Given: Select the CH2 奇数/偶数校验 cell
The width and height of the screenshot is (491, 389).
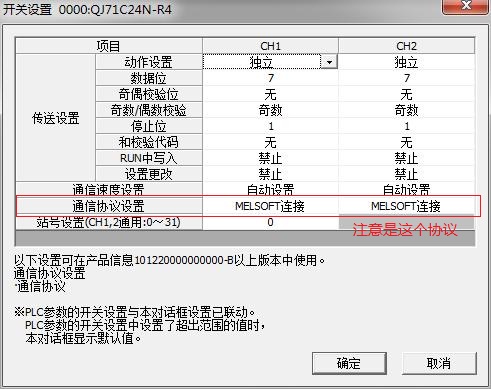Looking at the screenshot, I should coord(406,110).
